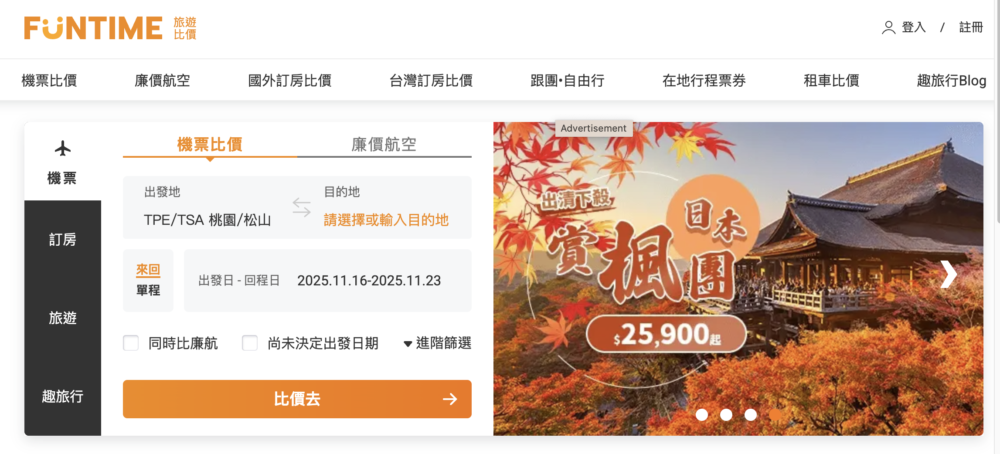Check the 尚未決定出發日期 box

click(x=249, y=344)
